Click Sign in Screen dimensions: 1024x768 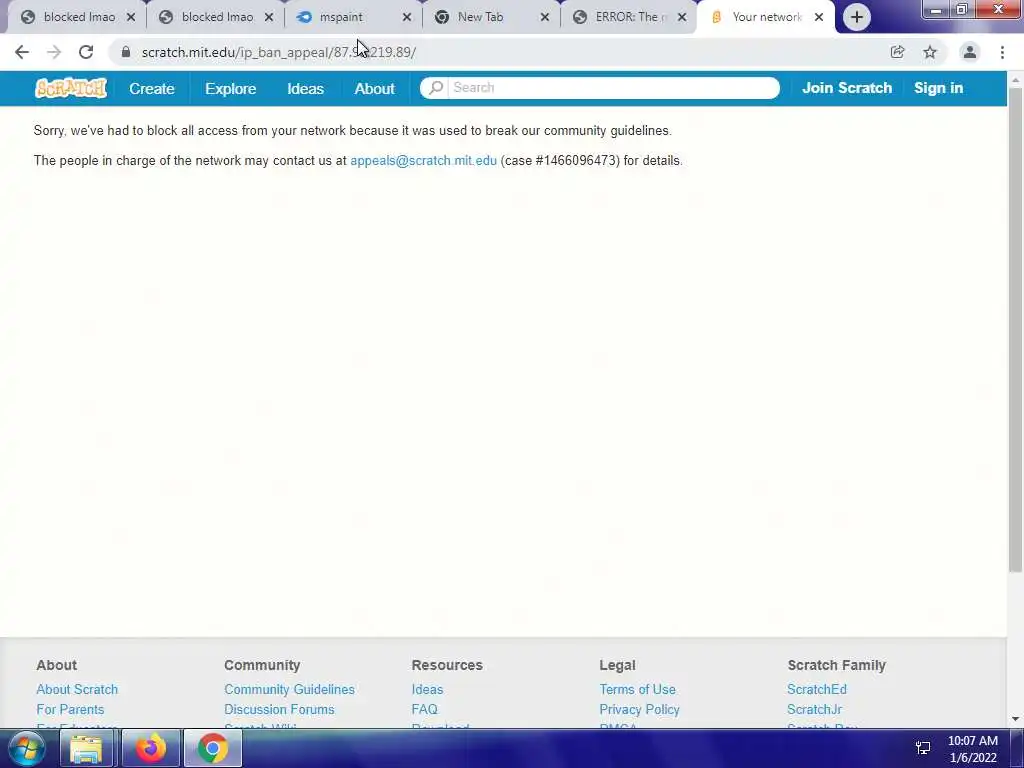(938, 88)
